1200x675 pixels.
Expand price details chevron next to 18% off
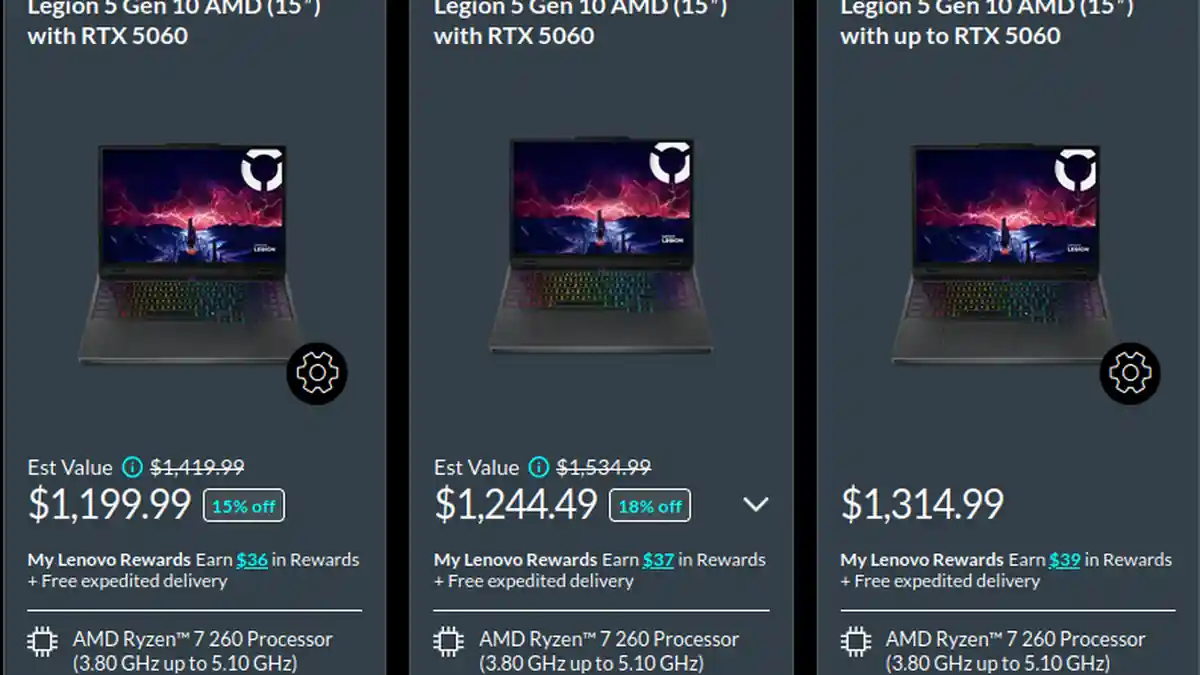[755, 505]
